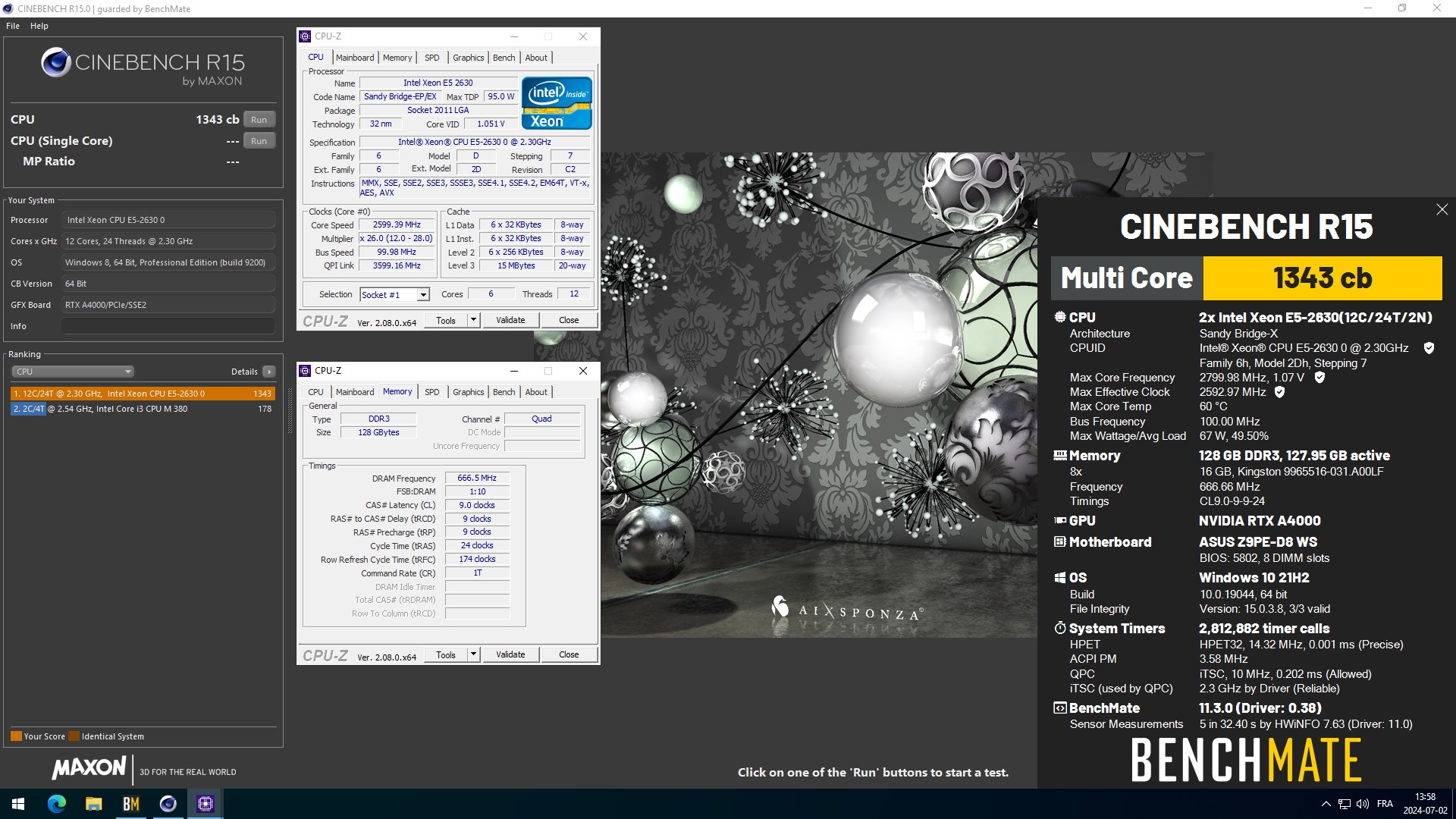Screen dimensions: 1456x819
Task: Open volume control tray icon
Action: (1362, 804)
